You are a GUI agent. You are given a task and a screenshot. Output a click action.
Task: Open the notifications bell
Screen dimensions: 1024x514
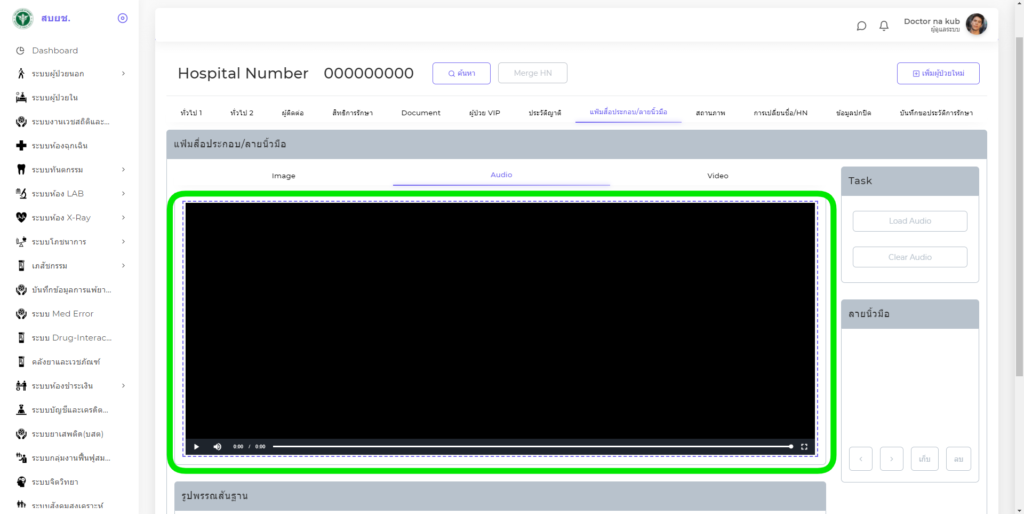(884, 26)
